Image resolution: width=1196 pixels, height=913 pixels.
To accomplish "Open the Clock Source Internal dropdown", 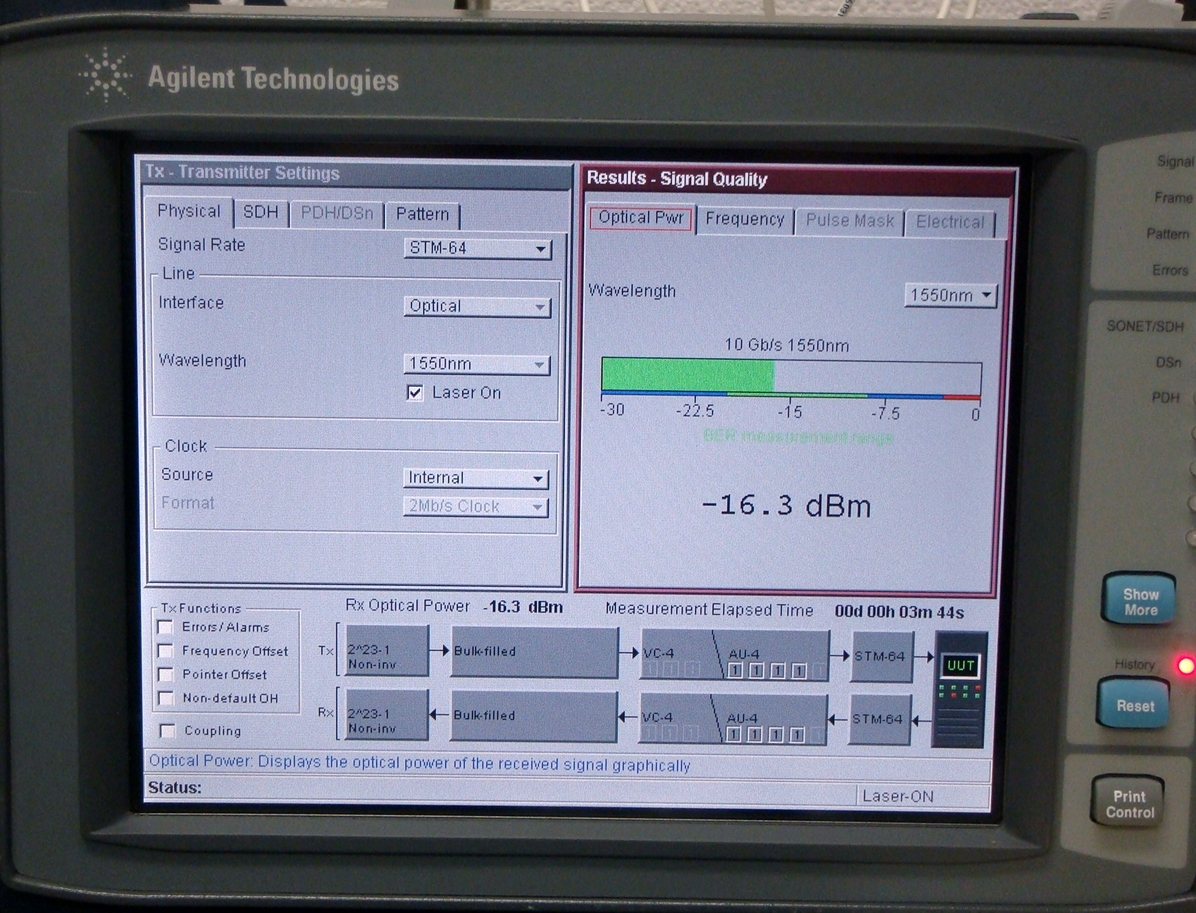I will (x=475, y=478).
